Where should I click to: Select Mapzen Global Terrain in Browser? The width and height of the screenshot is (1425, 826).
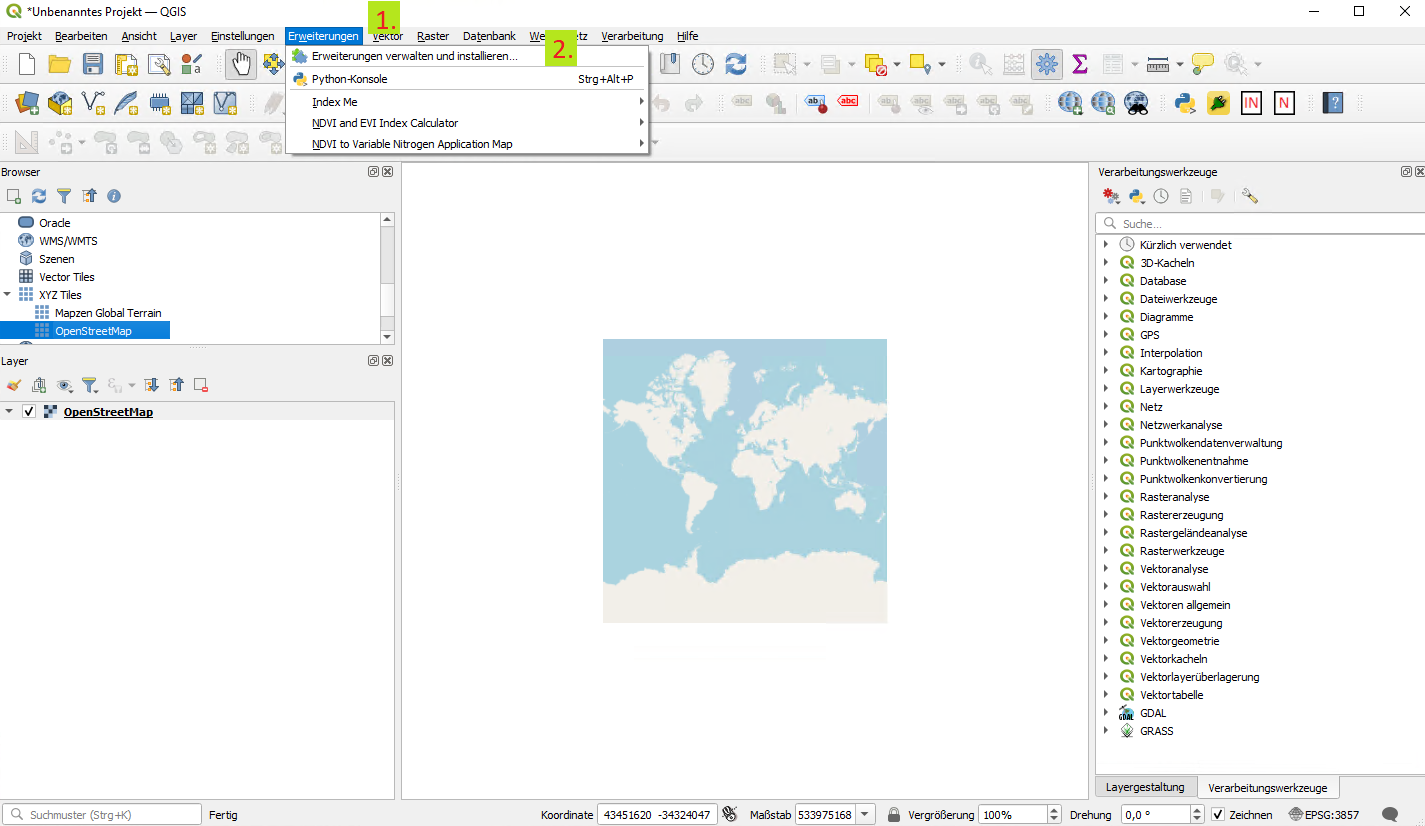[108, 313]
